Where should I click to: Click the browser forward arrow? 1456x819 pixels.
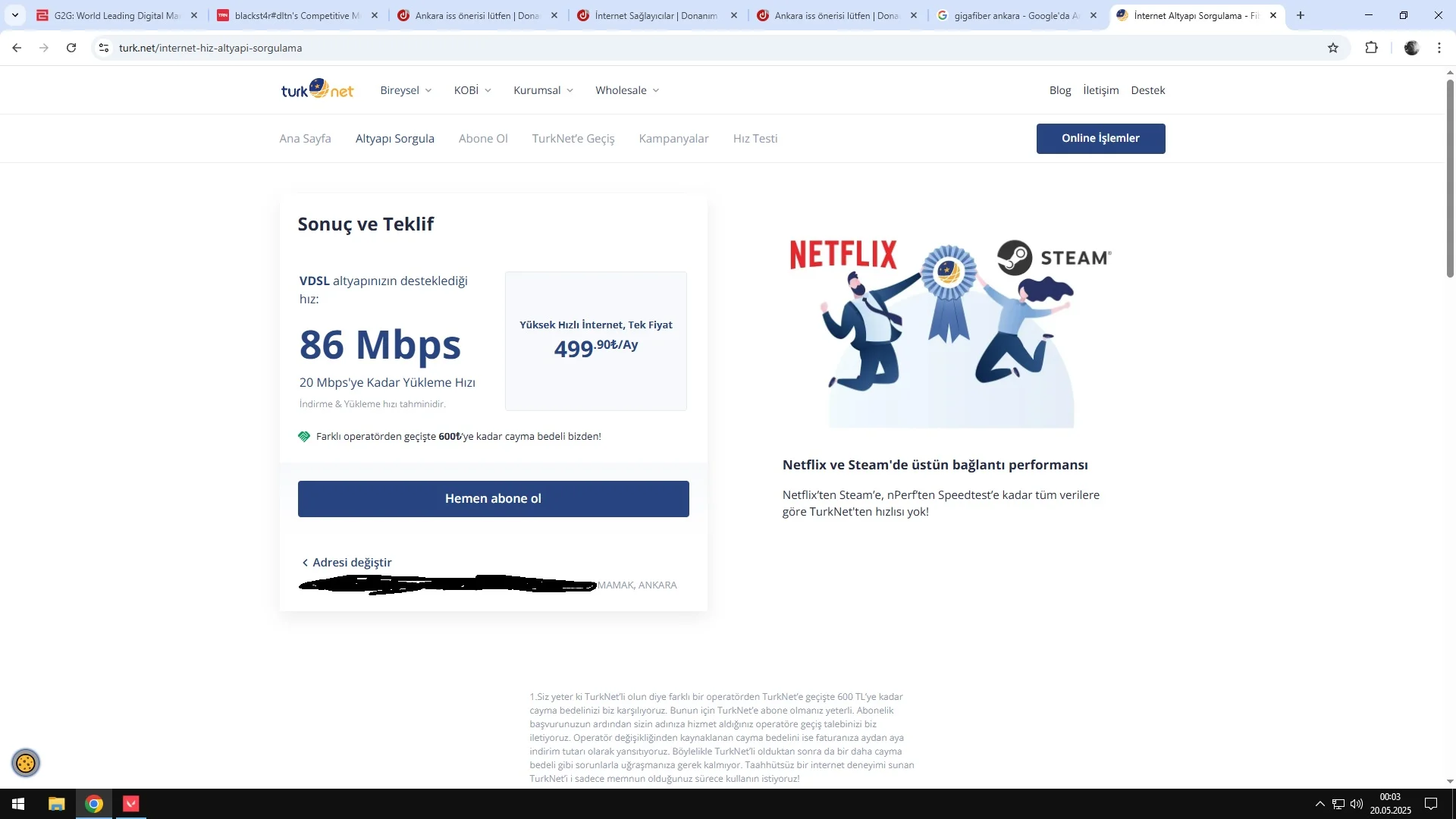44,48
